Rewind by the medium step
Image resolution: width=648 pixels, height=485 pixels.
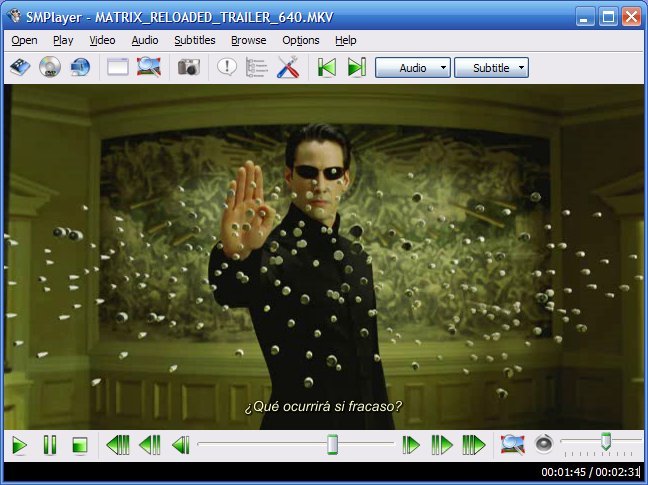click(x=150, y=445)
